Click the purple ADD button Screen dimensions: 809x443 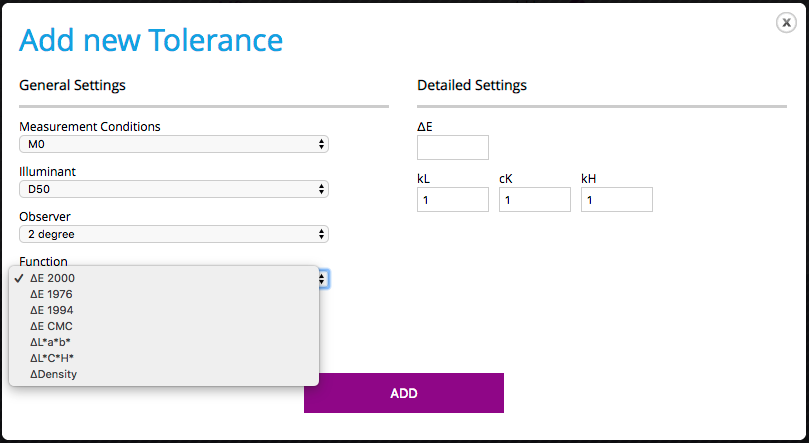tap(403, 393)
